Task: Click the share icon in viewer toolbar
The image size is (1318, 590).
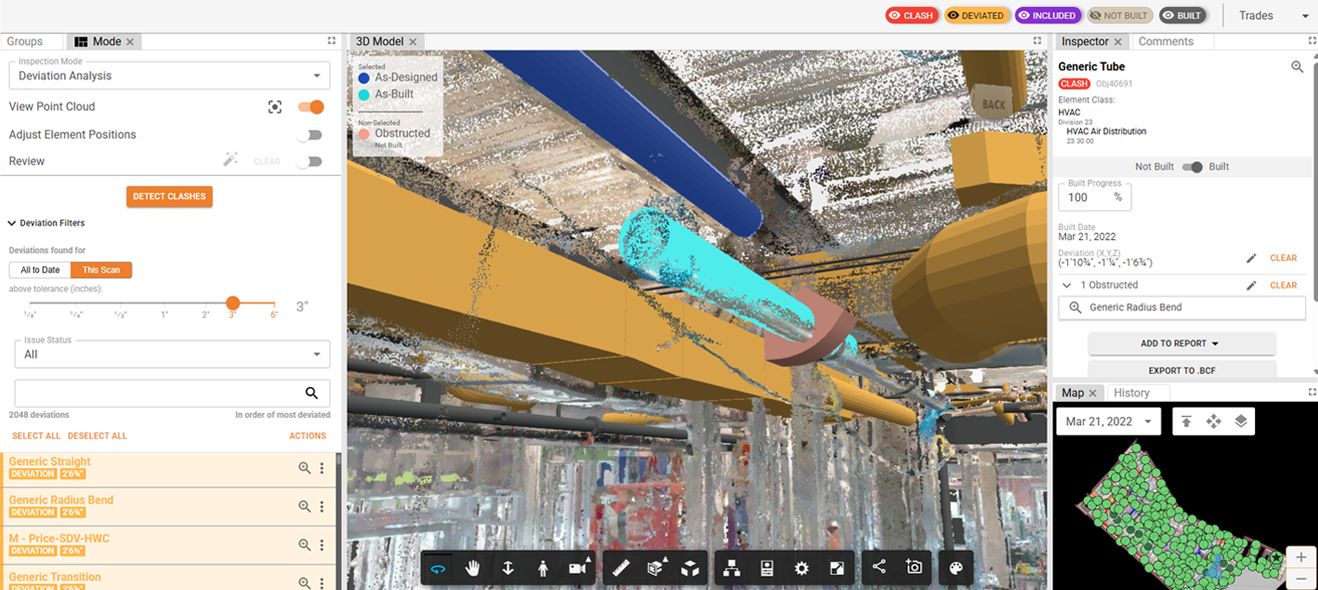Action: pyautogui.click(x=879, y=567)
